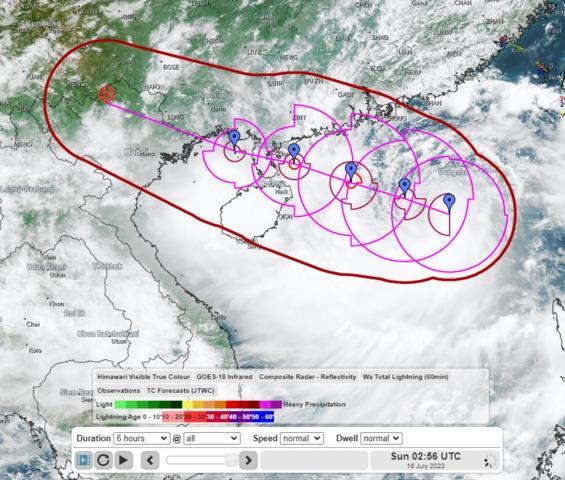565x480 pixels.
Task: Open the Speed normal dropdown
Action: tap(302, 438)
